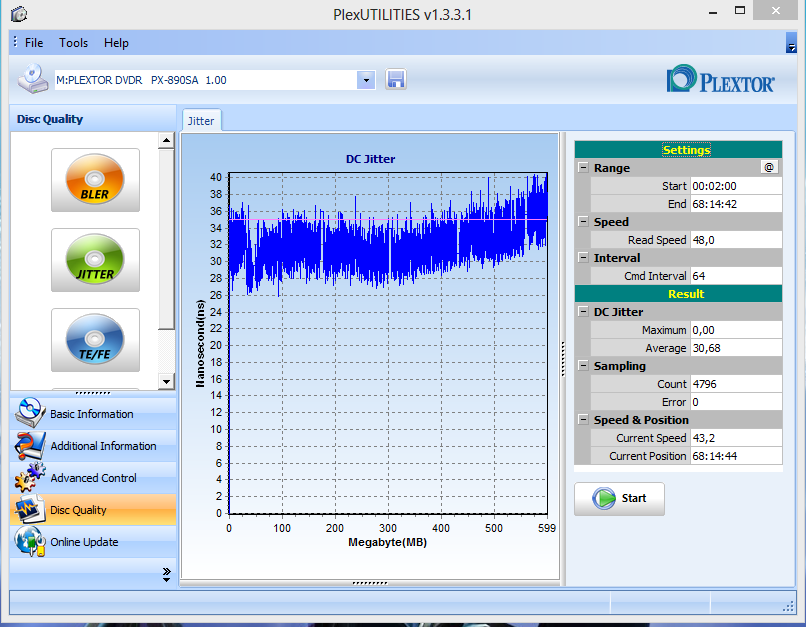Open the File menu
806x627 pixels.
(x=34, y=43)
